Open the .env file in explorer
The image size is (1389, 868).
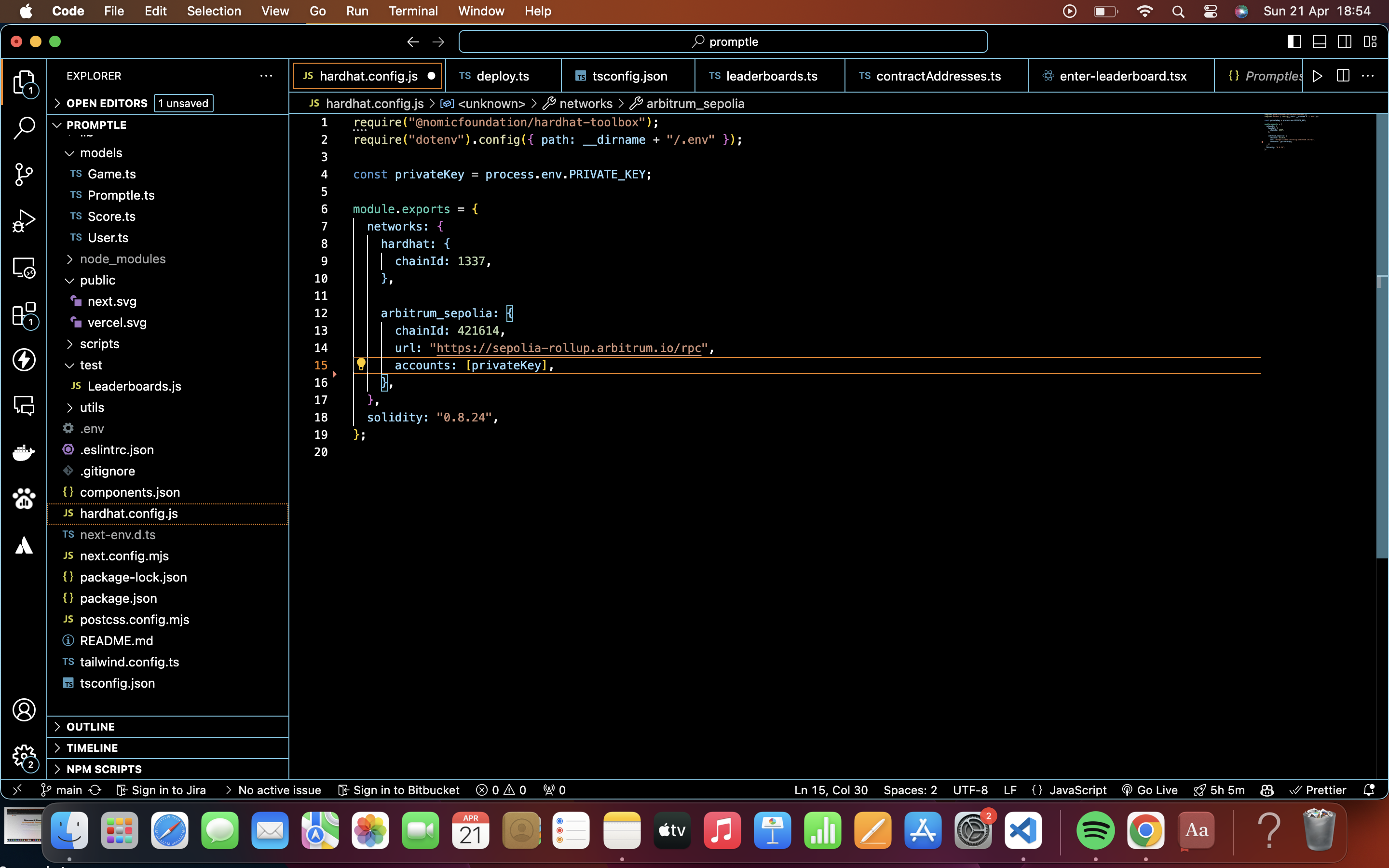168,429
